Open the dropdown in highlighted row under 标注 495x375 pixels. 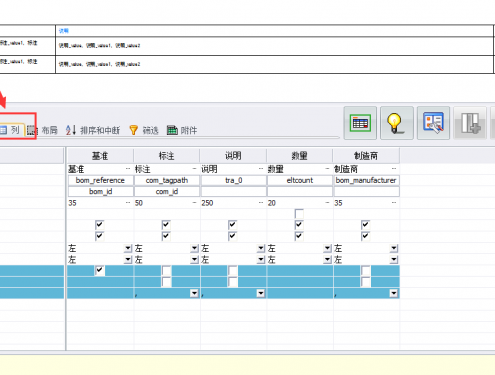194,293
